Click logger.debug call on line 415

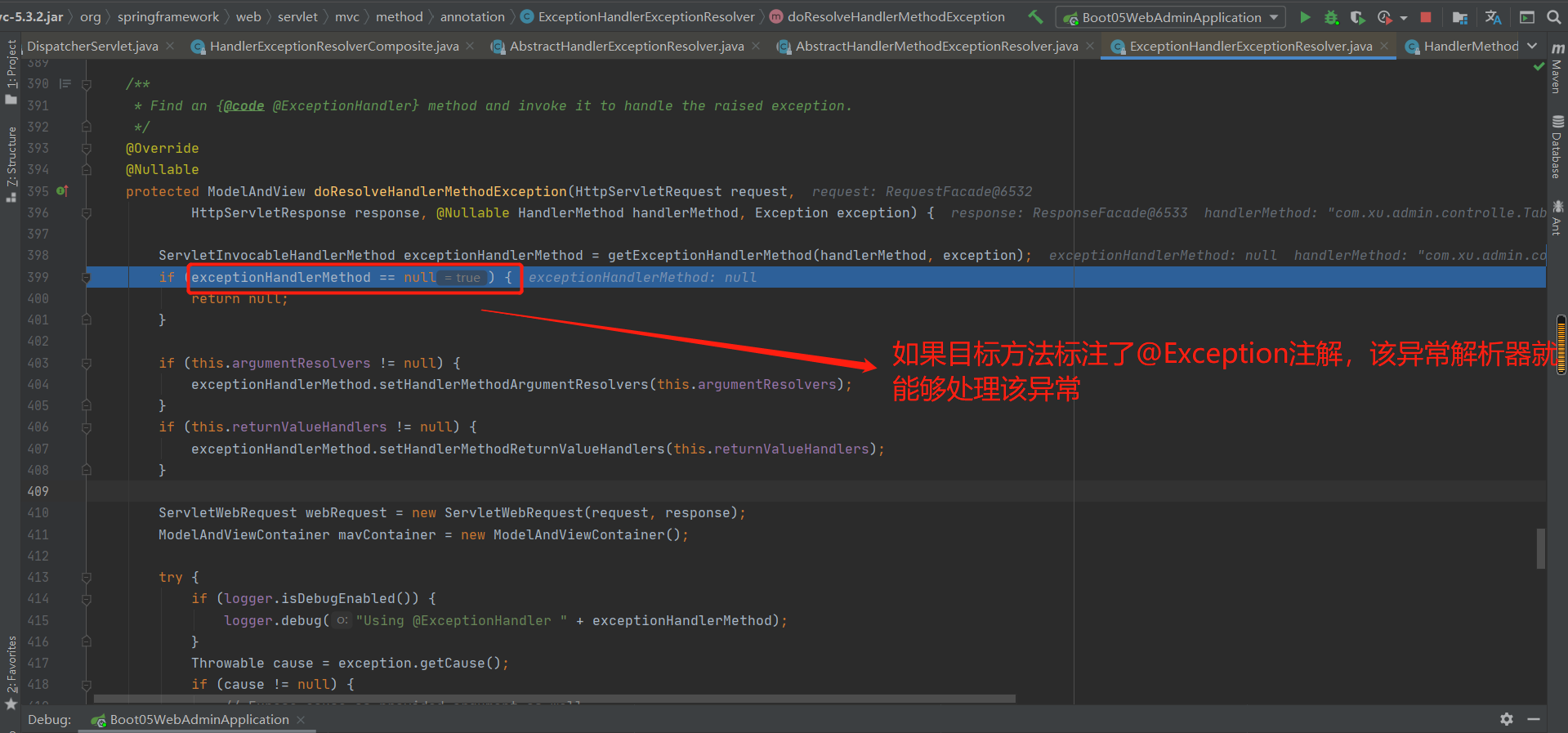[x=273, y=620]
